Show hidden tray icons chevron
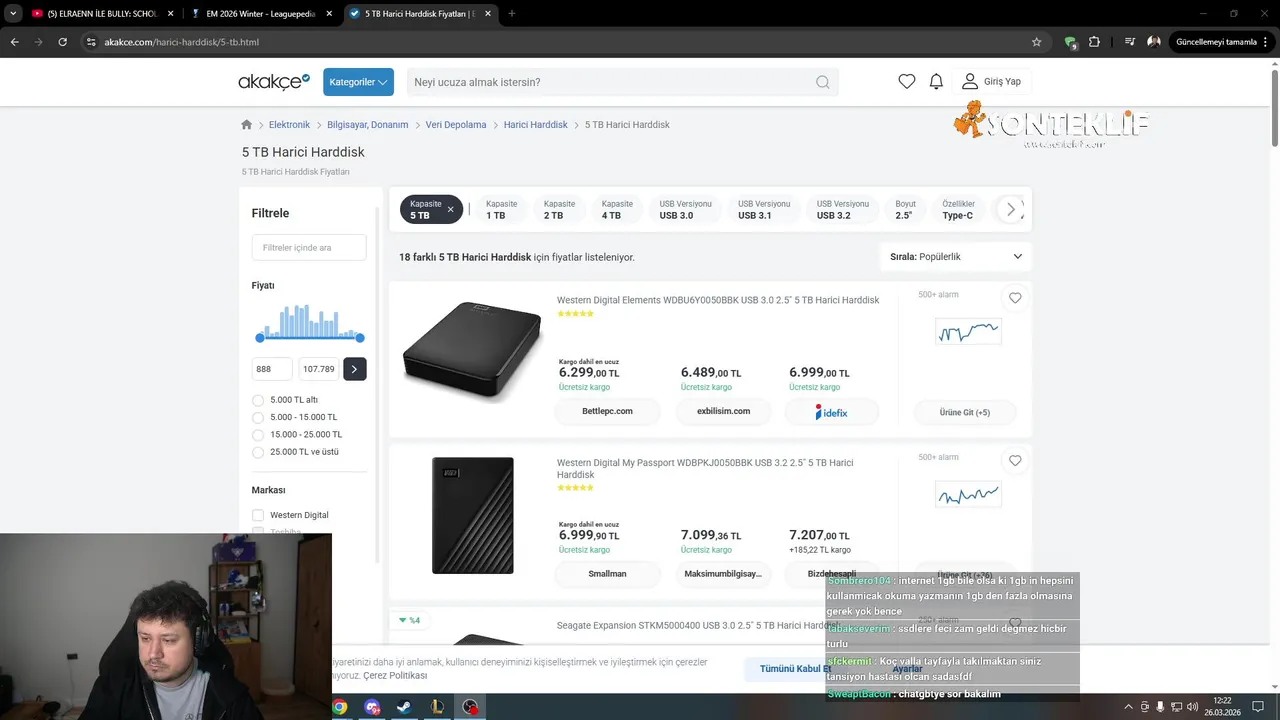 (x=1129, y=707)
